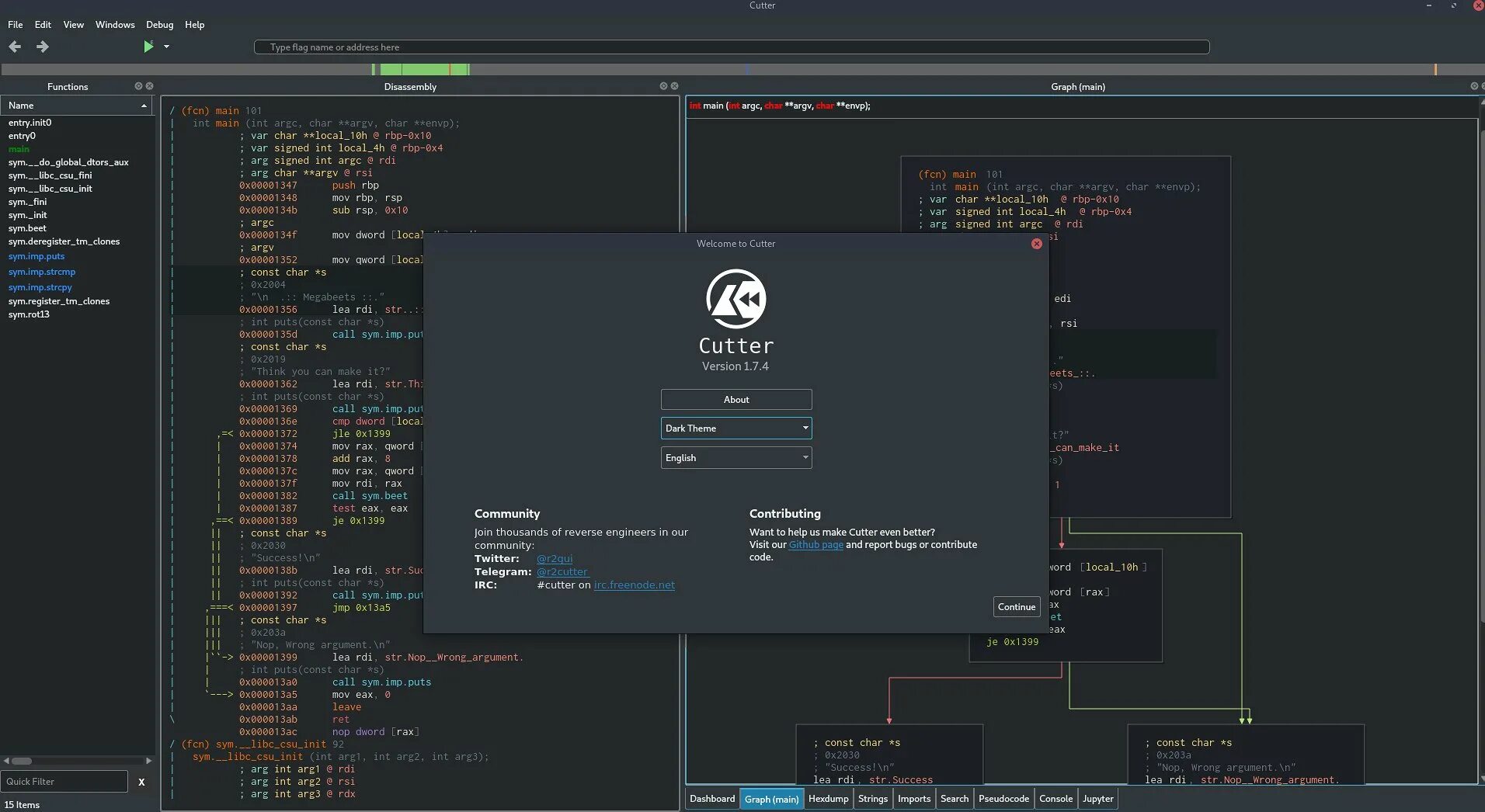Sort functions by Name column header

(x=76, y=106)
